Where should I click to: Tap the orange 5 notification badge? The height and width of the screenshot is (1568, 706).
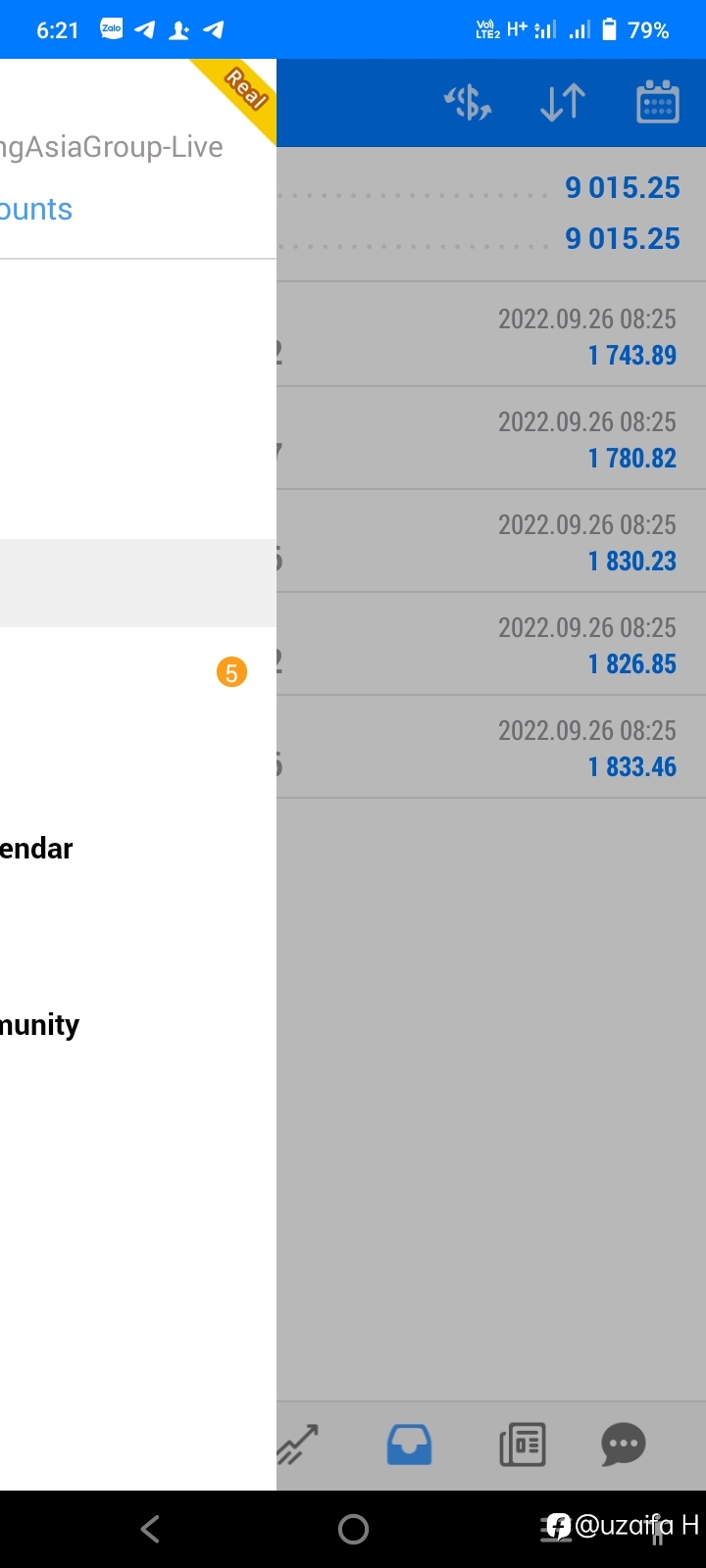(231, 672)
